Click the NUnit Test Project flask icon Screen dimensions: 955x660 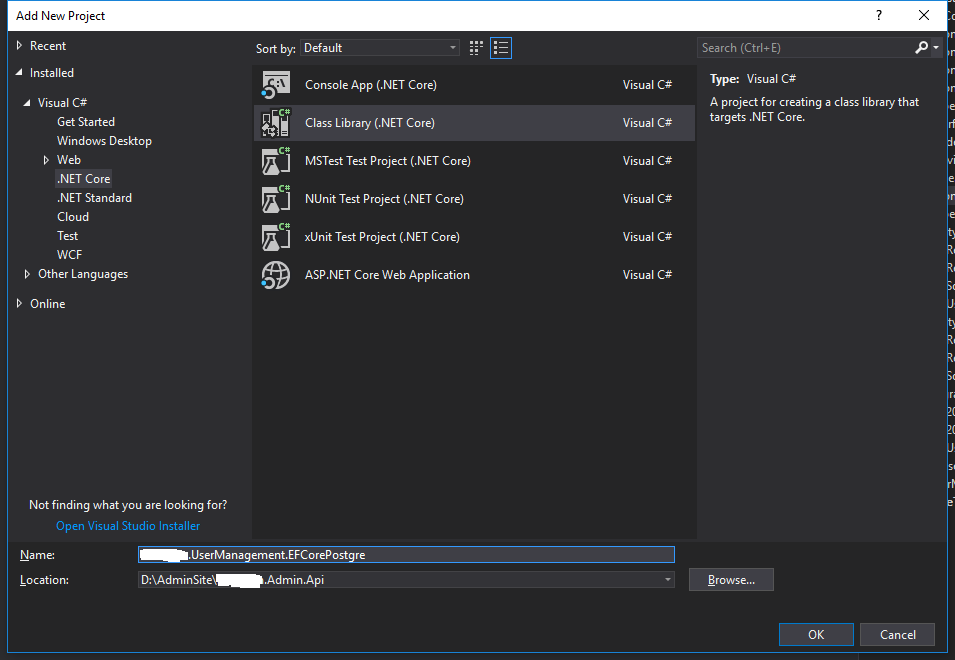tap(276, 199)
